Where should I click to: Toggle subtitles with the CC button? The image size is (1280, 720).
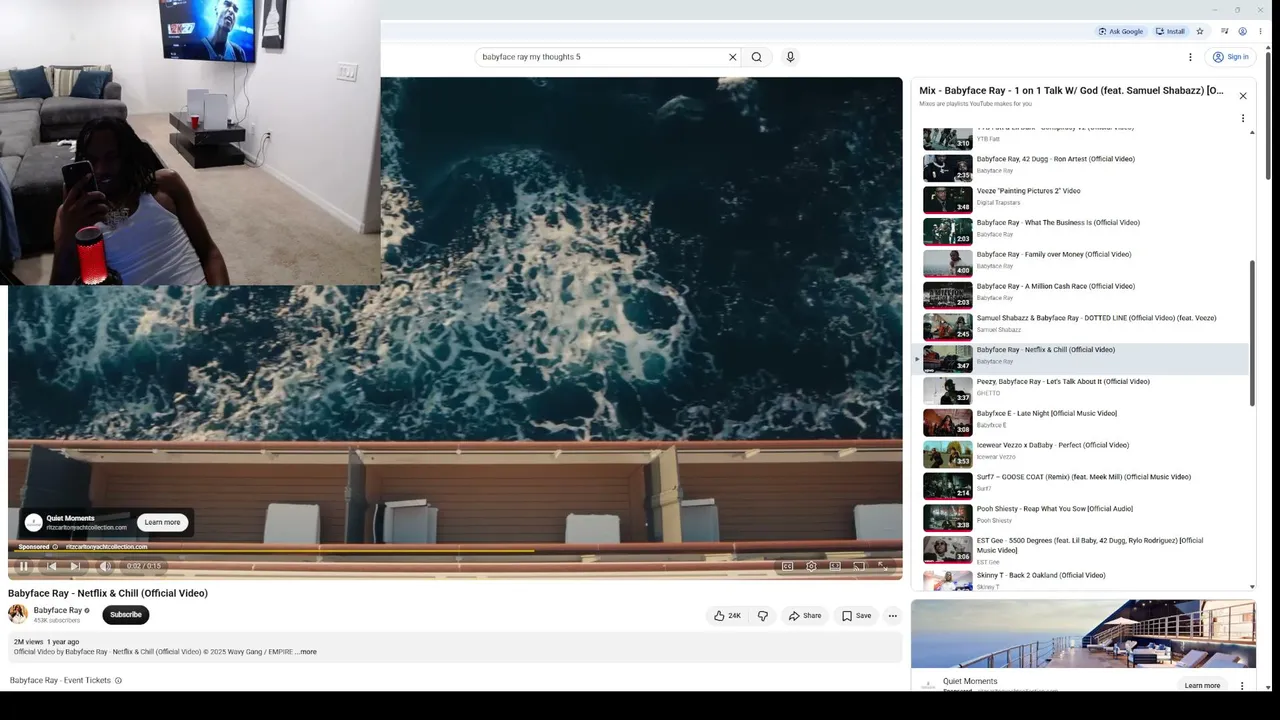point(787,566)
